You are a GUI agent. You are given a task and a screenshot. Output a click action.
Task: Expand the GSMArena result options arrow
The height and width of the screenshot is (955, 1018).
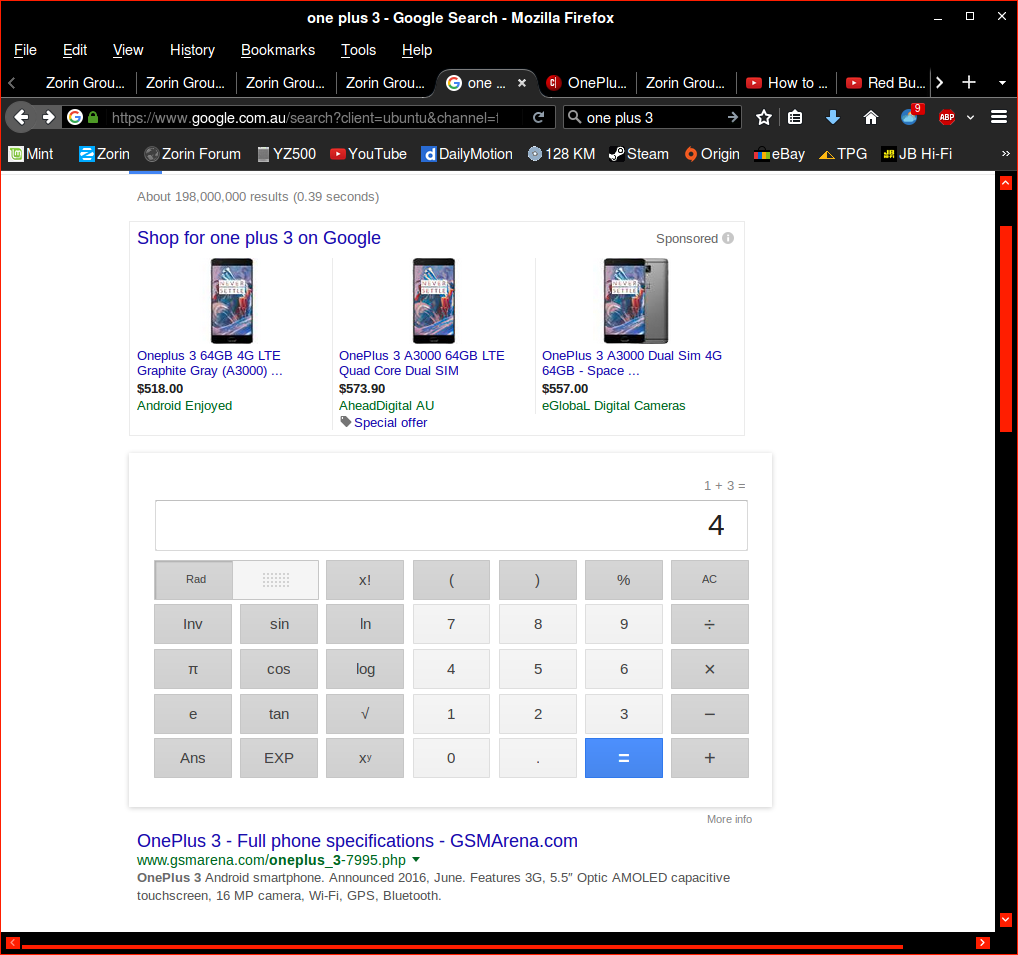pos(416,860)
